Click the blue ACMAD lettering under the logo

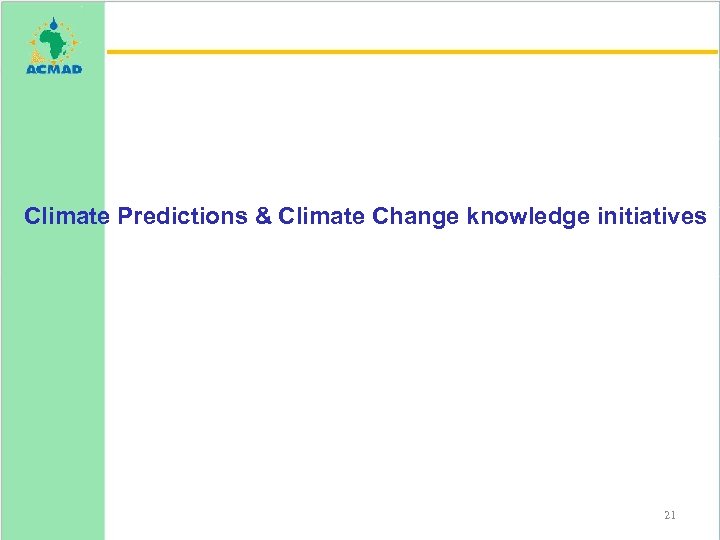point(53,69)
